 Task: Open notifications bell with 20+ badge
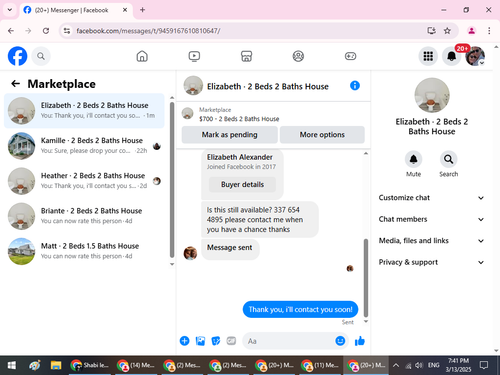[452, 56]
